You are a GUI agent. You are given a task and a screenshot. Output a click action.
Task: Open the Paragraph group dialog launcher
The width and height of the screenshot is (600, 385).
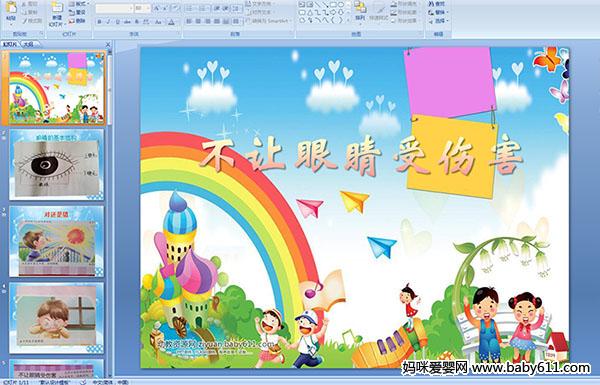pos(292,34)
